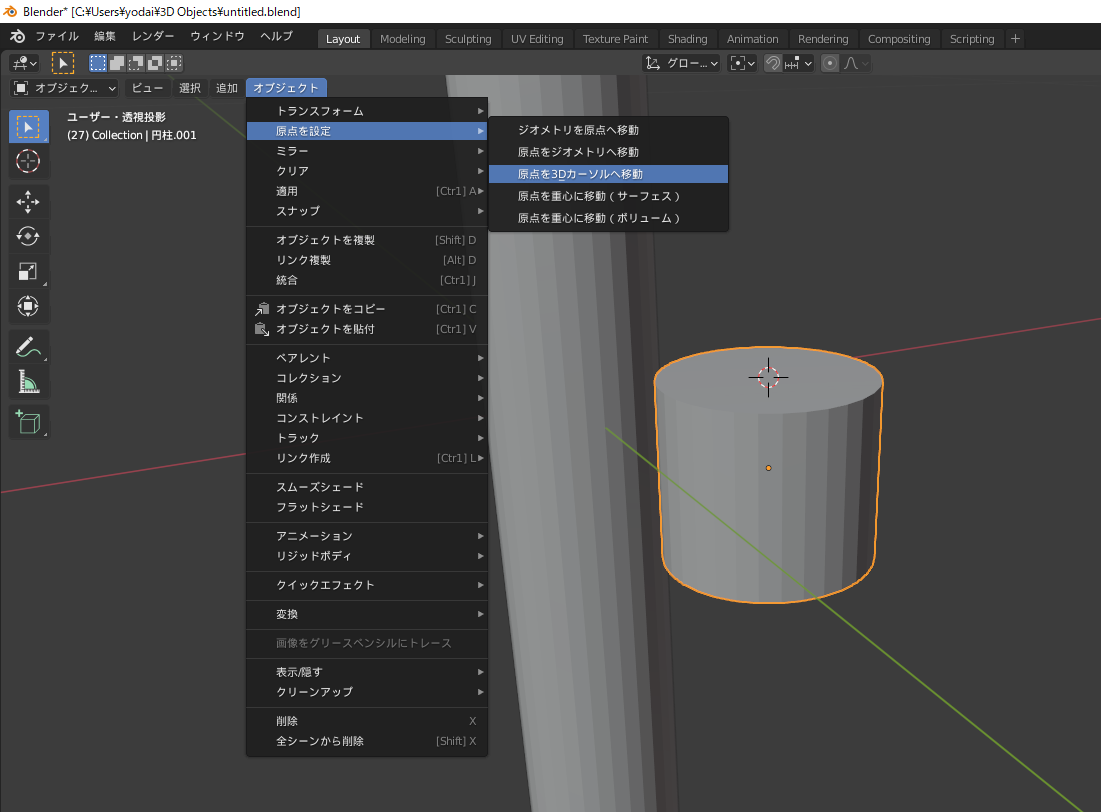Click スムーズシェード menu entry
The height and width of the screenshot is (812, 1101).
[367, 487]
